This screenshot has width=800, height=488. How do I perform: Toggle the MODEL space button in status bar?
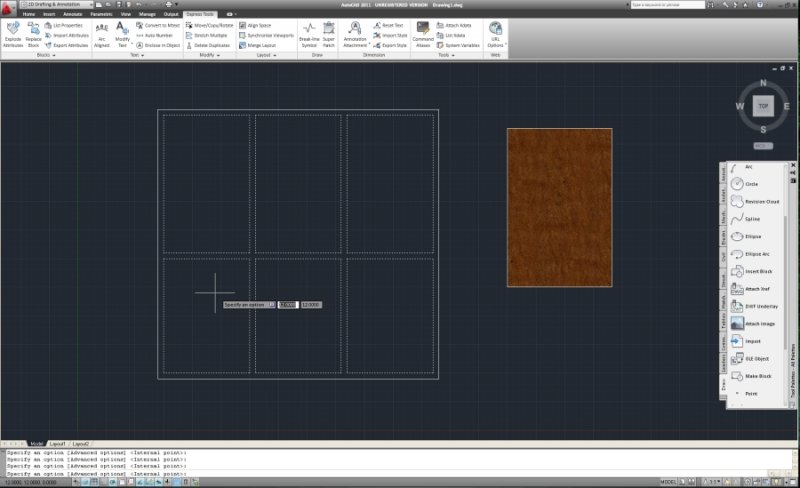coord(668,482)
